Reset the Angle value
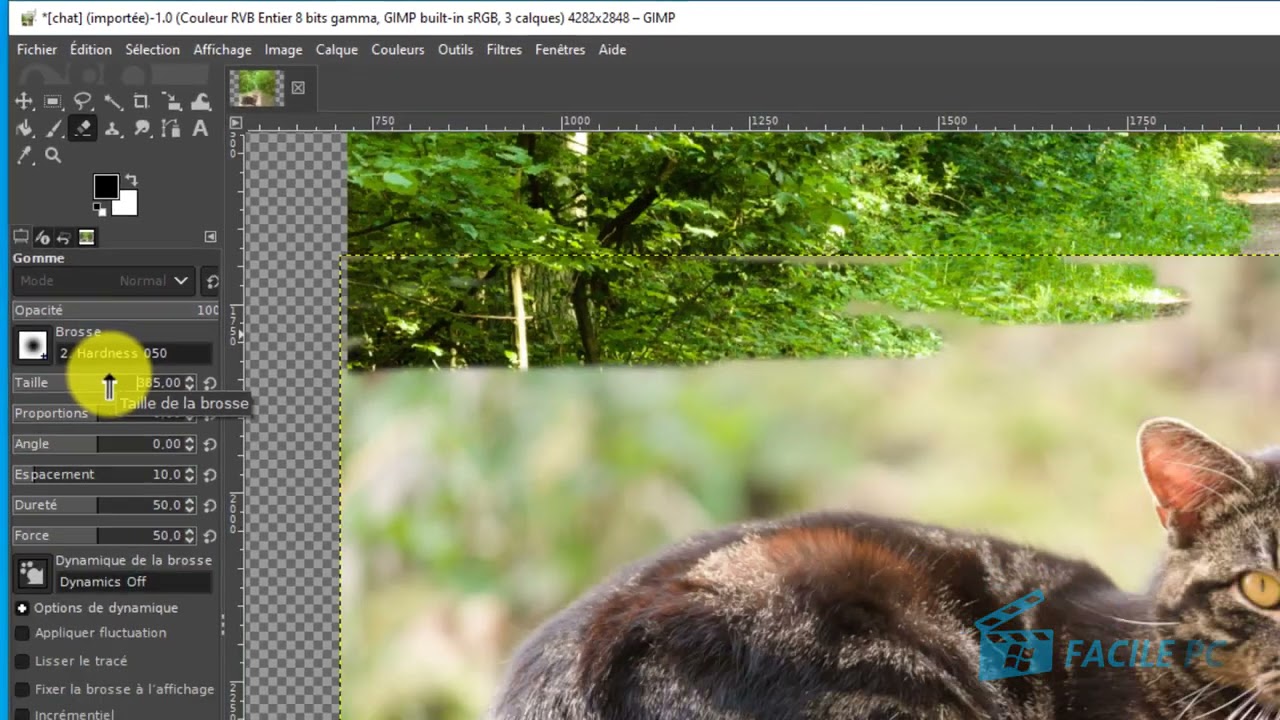The height and width of the screenshot is (720, 1280). pyautogui.click(x=210, y=444)
